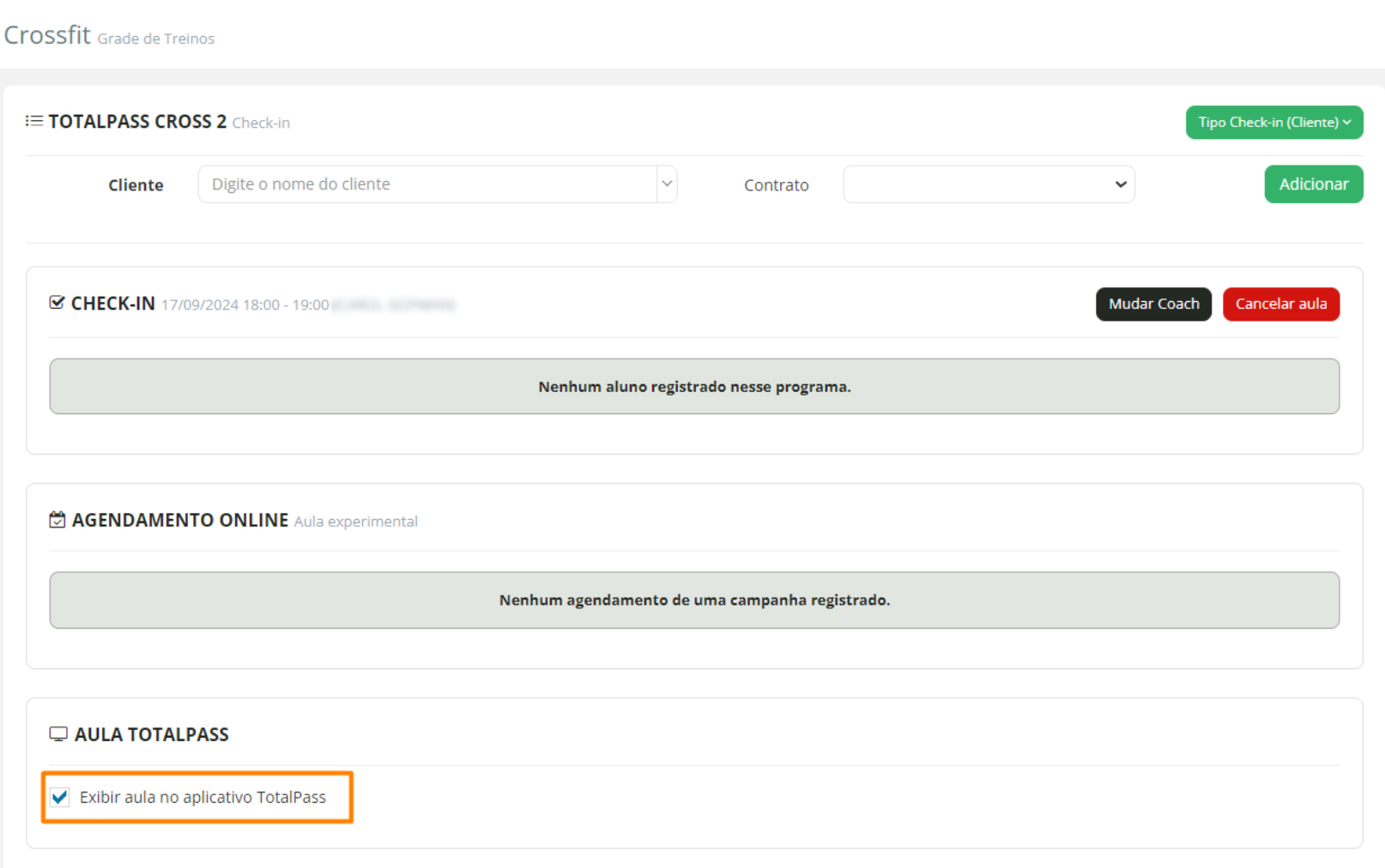1385x868 pixels.
Task: Click the red Cancelar aula button
Action: [1280, 304]
